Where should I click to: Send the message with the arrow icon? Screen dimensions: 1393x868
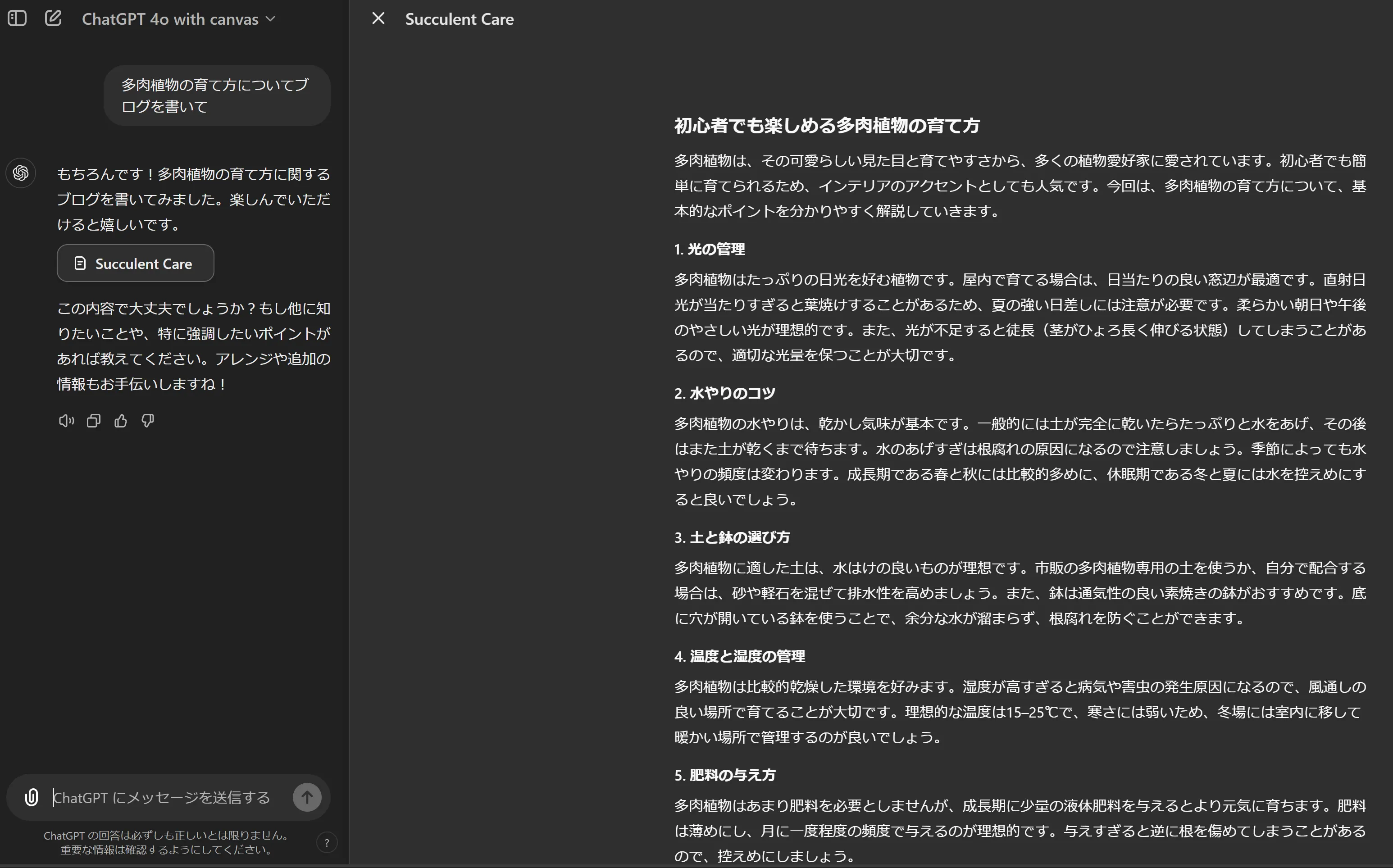point(307,797)
